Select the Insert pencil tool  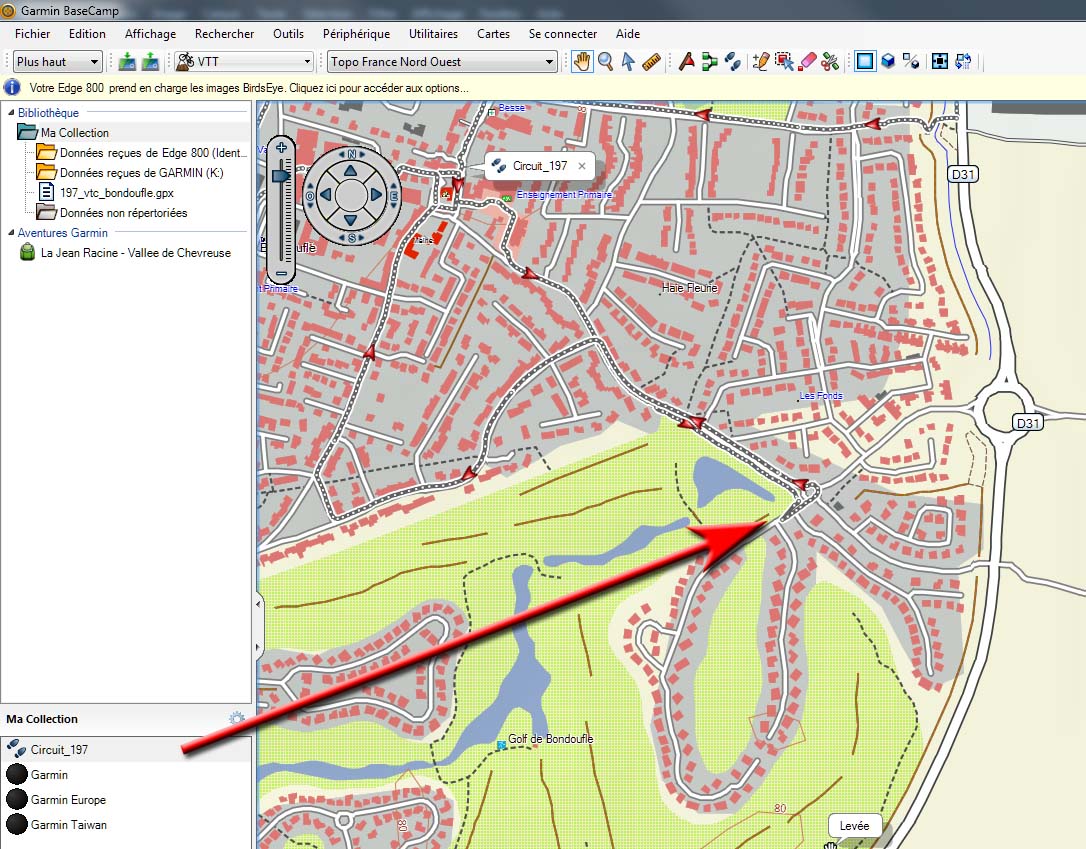760,62
